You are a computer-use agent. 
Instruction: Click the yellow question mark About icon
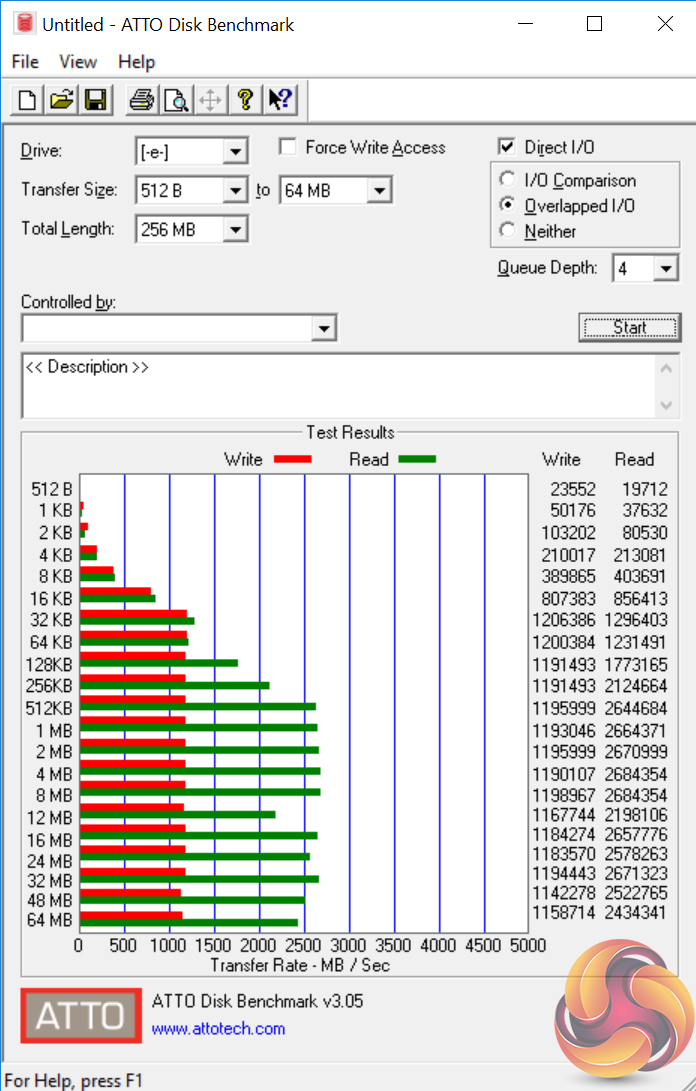tap(244, 100)
